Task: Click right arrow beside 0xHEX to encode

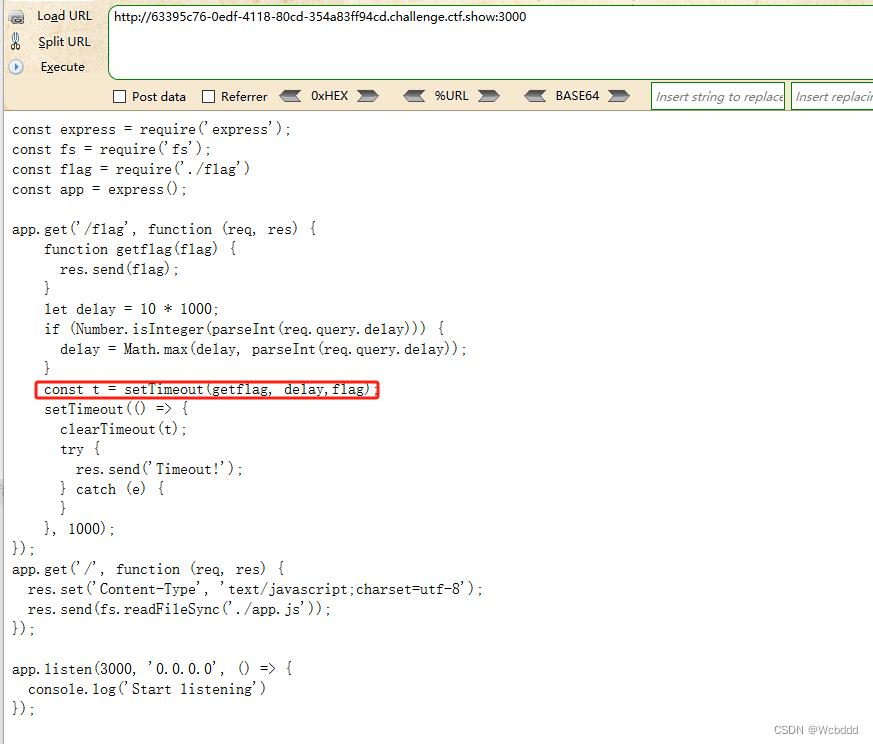Action: [367, 96]
